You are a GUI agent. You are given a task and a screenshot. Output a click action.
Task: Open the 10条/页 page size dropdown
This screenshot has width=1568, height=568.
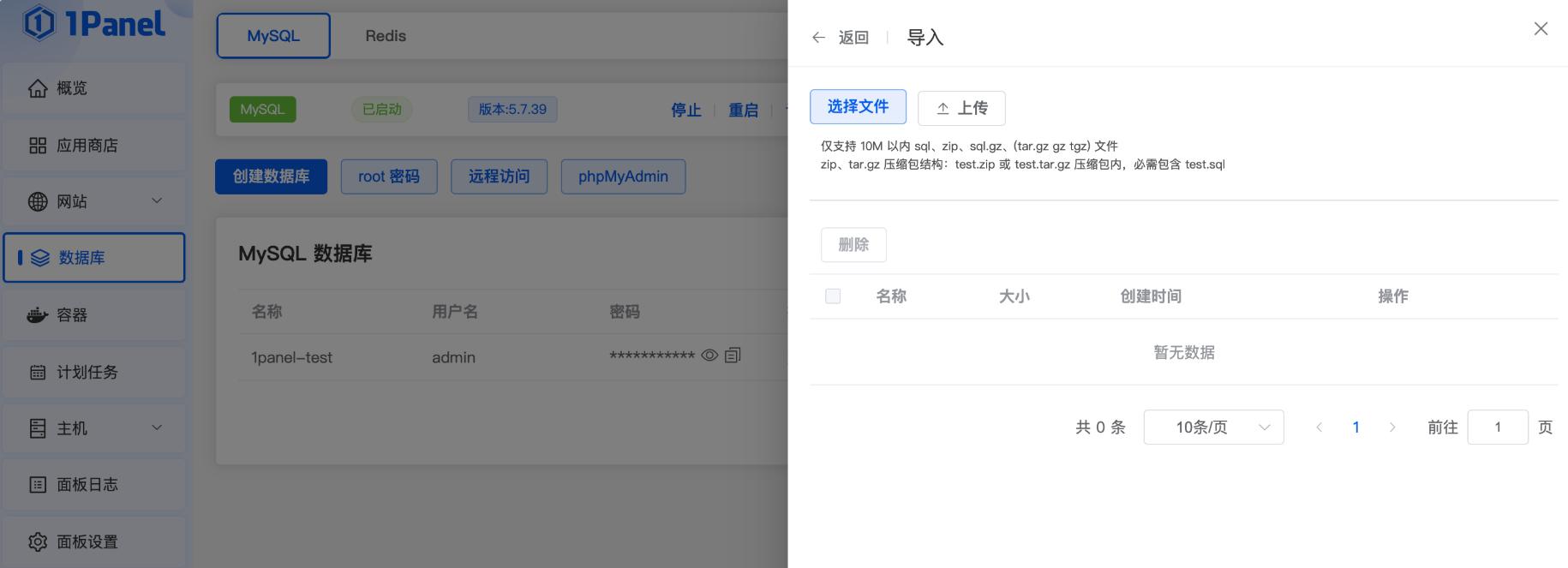(x=1213, y=427)
